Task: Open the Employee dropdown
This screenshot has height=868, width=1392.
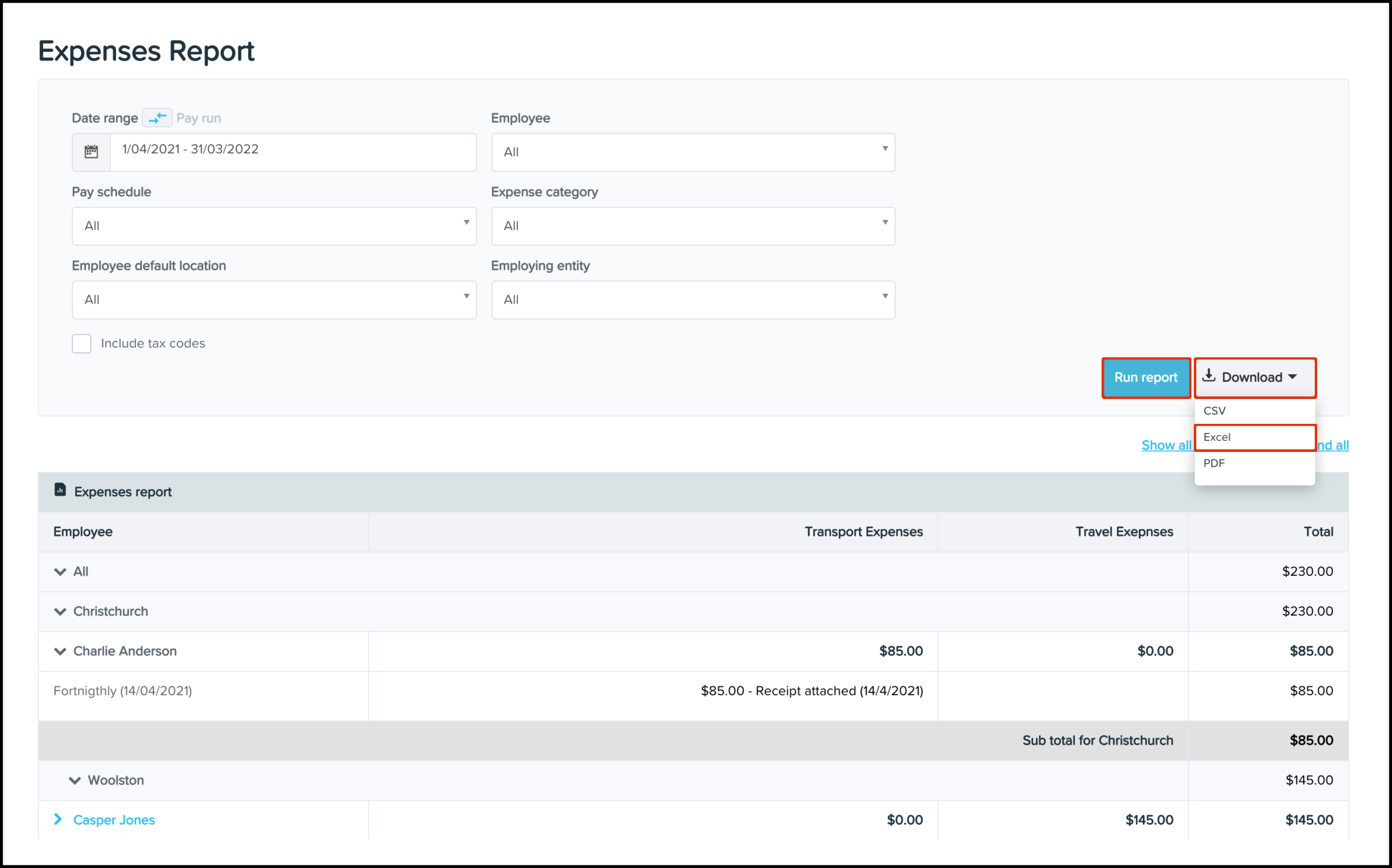Action: pos(693,152)
